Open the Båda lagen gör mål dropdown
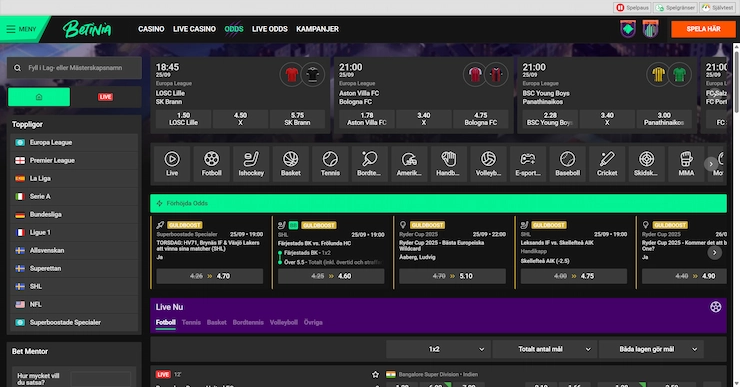 click(651, 349)
